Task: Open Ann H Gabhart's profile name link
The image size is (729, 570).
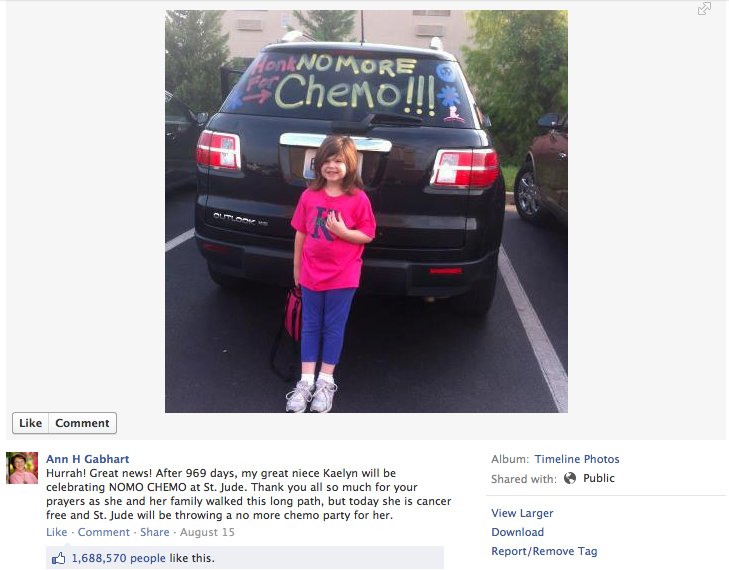Action: [x=87, y=459]
